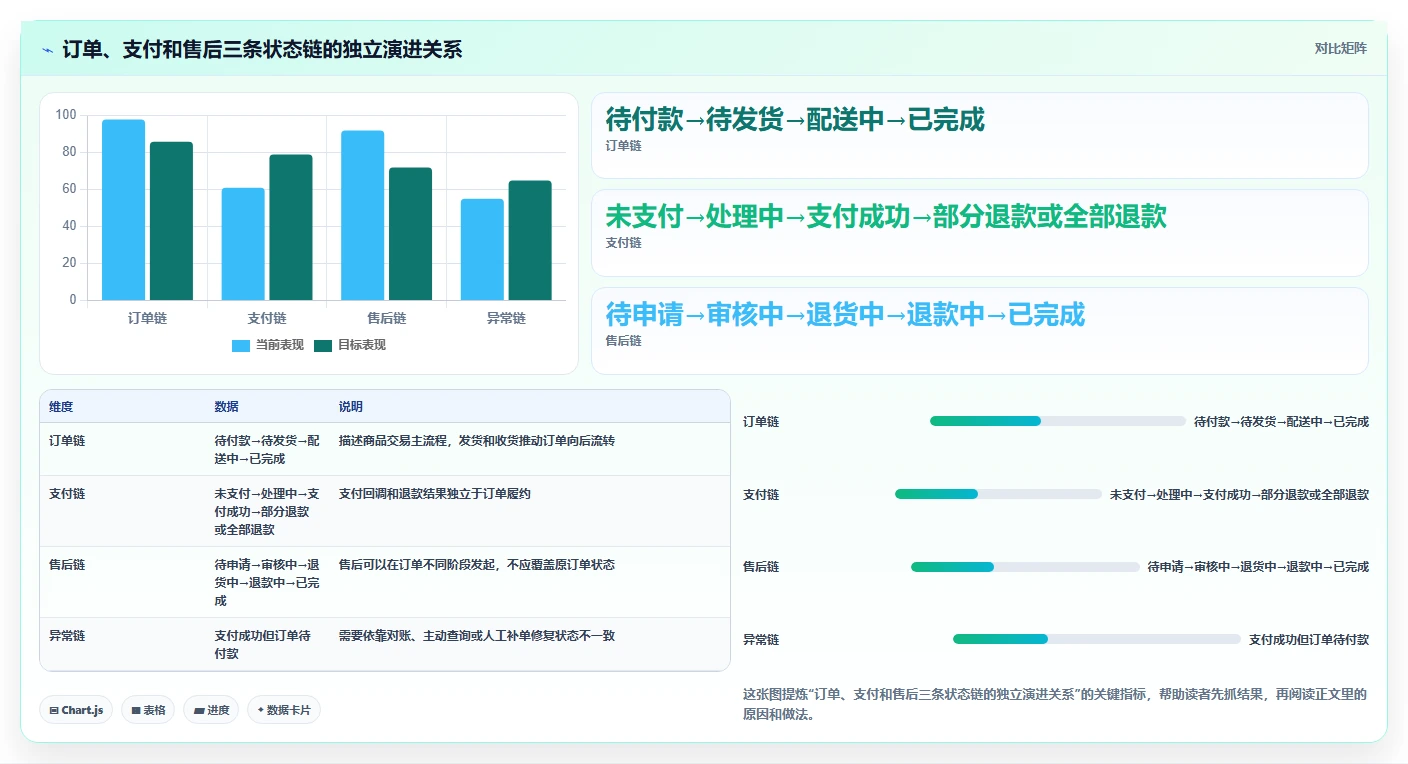Click the 支付链 dark green bar
This screenshot has width=1408, height=764.
291,227
